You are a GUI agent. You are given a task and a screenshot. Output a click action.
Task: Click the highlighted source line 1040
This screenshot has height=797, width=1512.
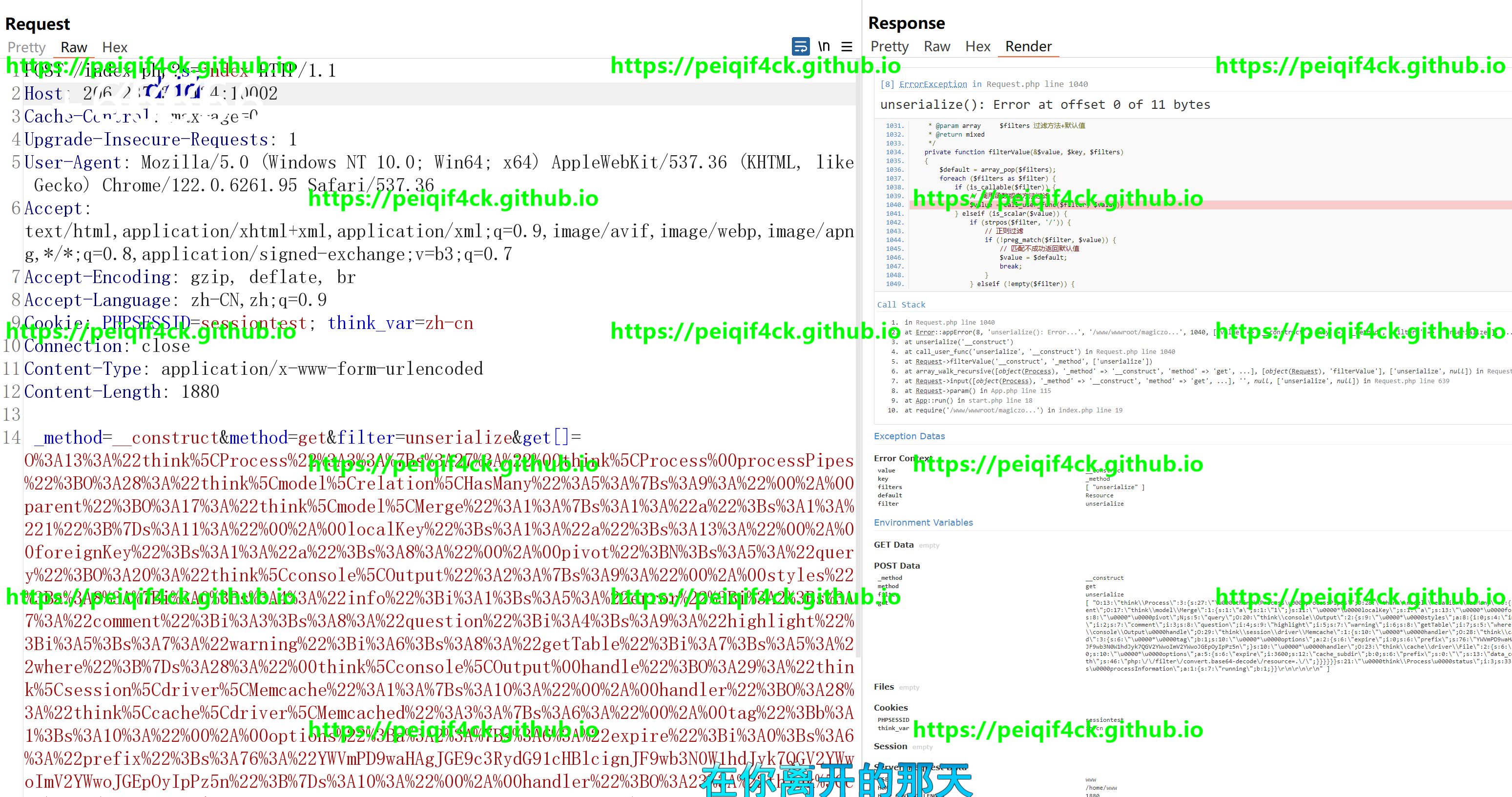[1209, 205]
